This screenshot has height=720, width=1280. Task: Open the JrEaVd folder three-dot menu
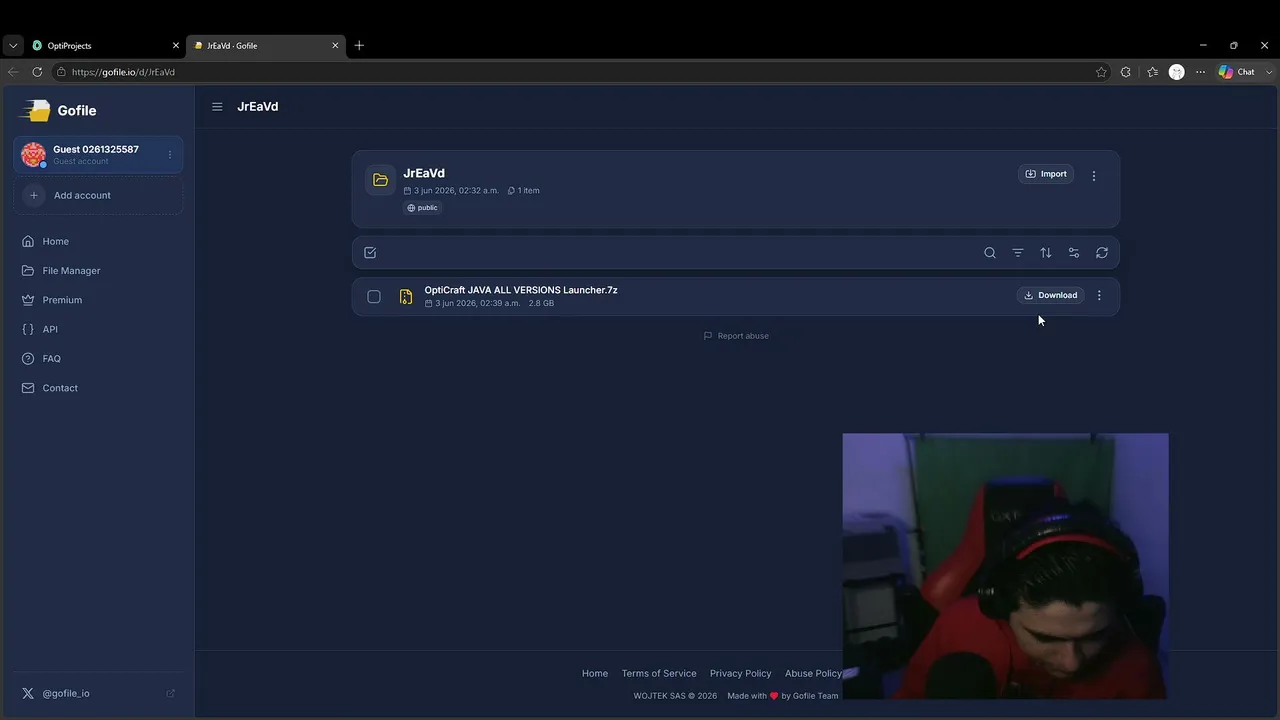[x=1094, y=176]
